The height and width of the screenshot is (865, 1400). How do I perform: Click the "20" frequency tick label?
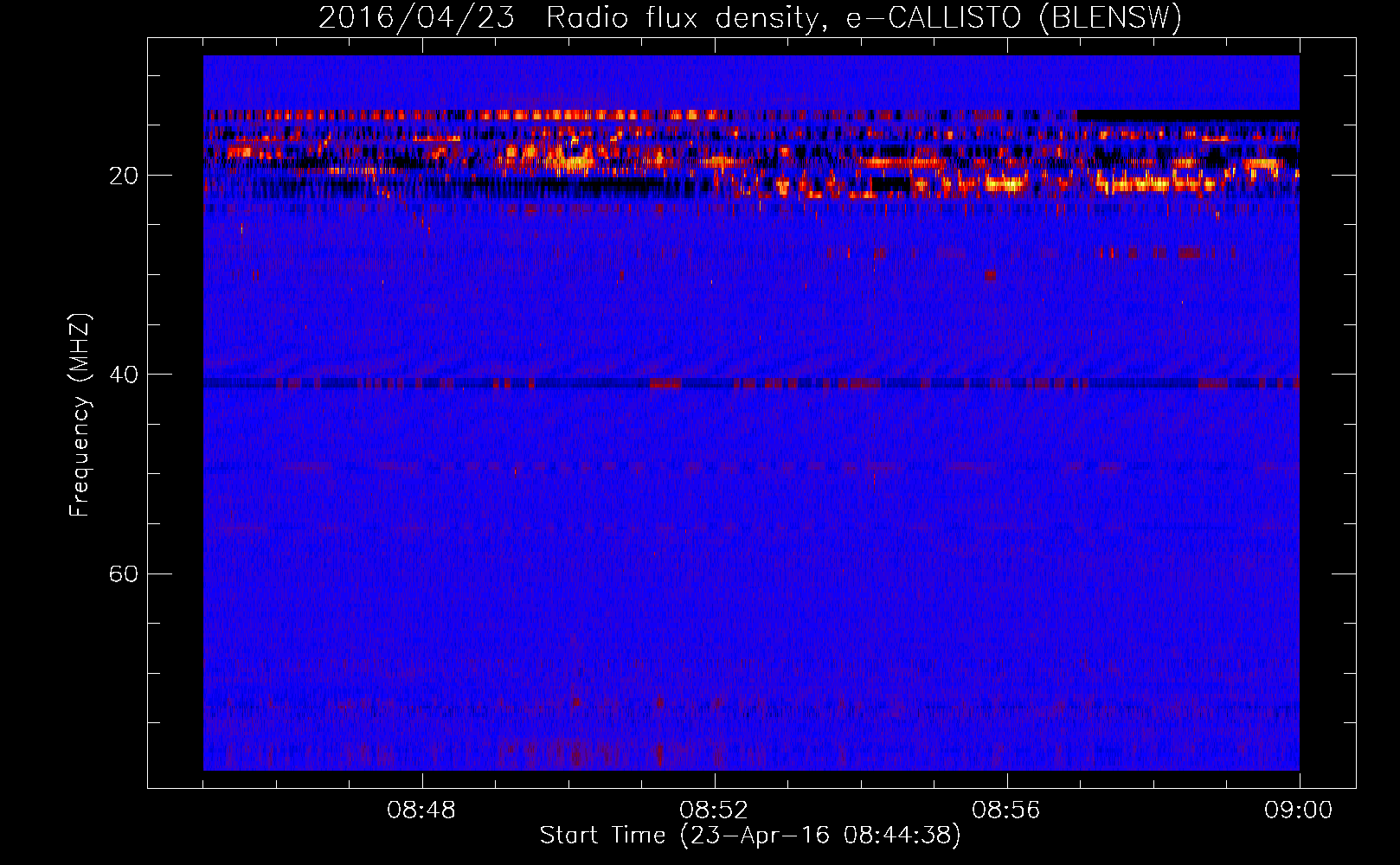pos(124,176)
